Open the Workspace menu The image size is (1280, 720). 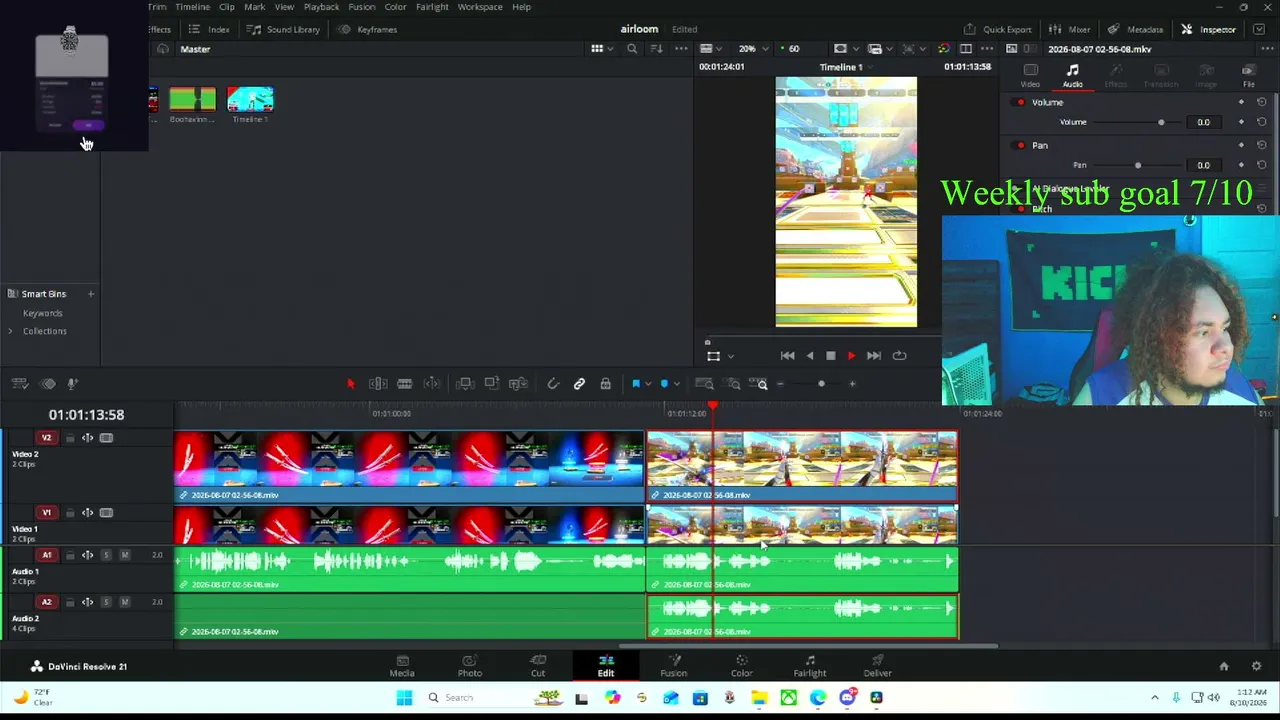(x=480, y=7)
